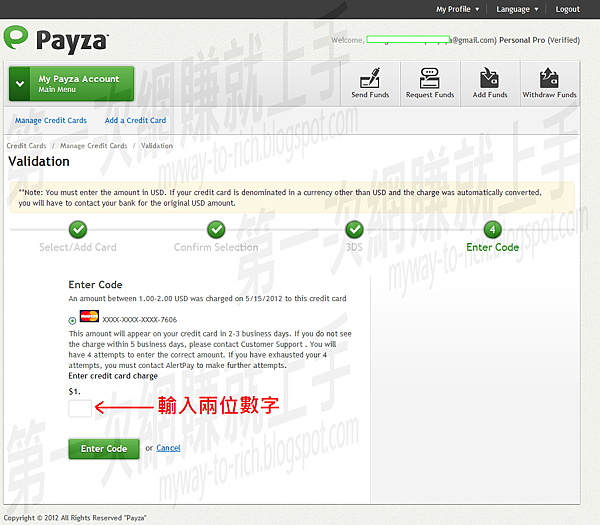The image size is (600, 525).
Task: Click the Enter Code step label
Action: point(492,248)
